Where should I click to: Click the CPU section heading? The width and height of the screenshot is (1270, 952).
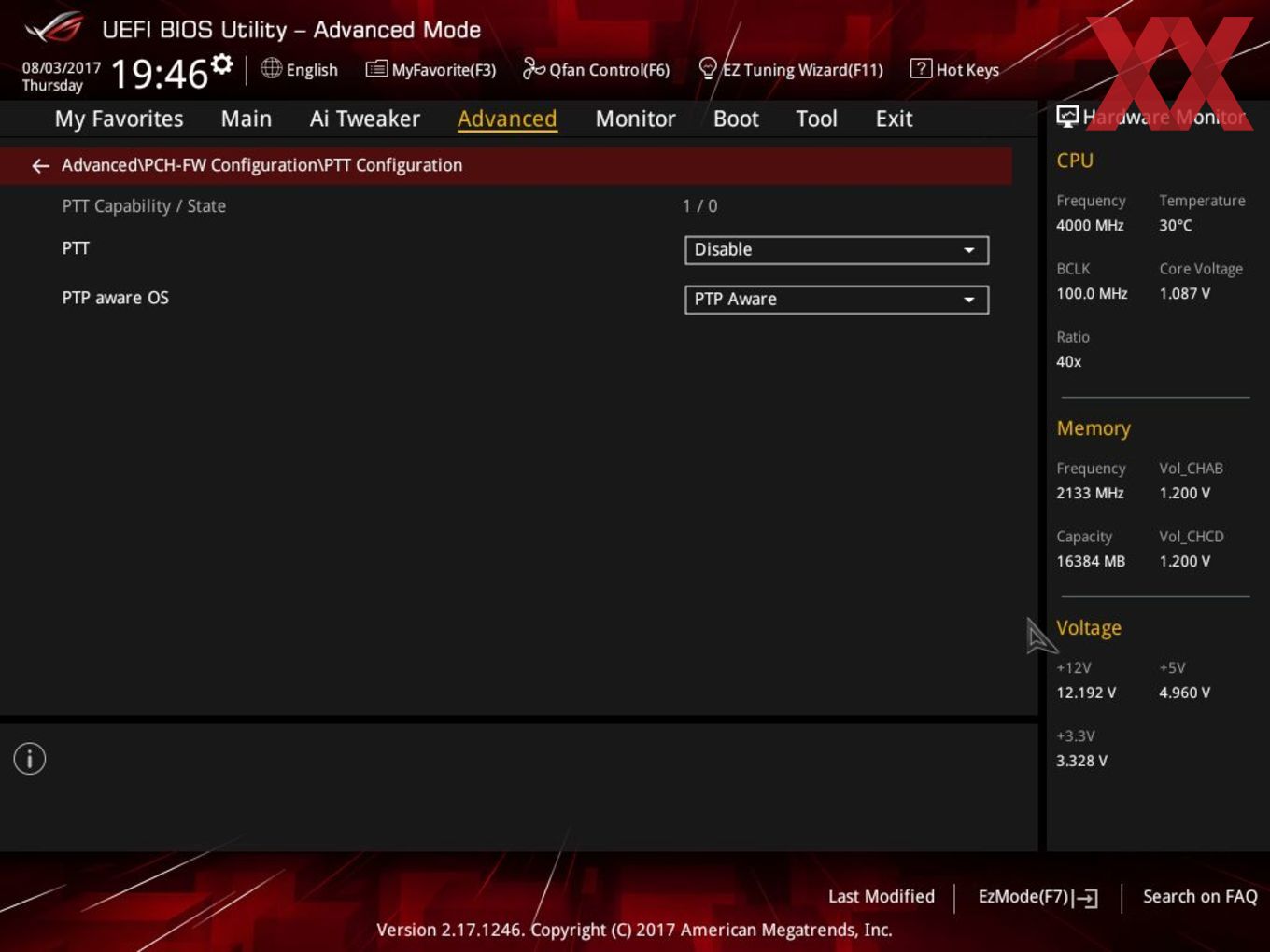click(1075, 161)
